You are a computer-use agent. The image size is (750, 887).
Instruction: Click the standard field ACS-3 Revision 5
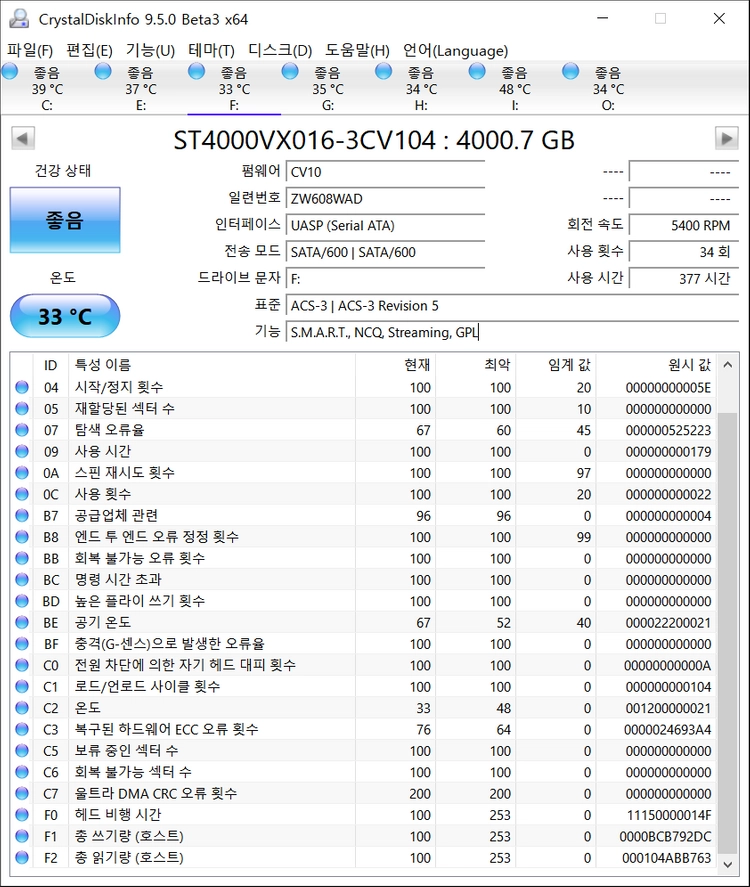[512, 305]
